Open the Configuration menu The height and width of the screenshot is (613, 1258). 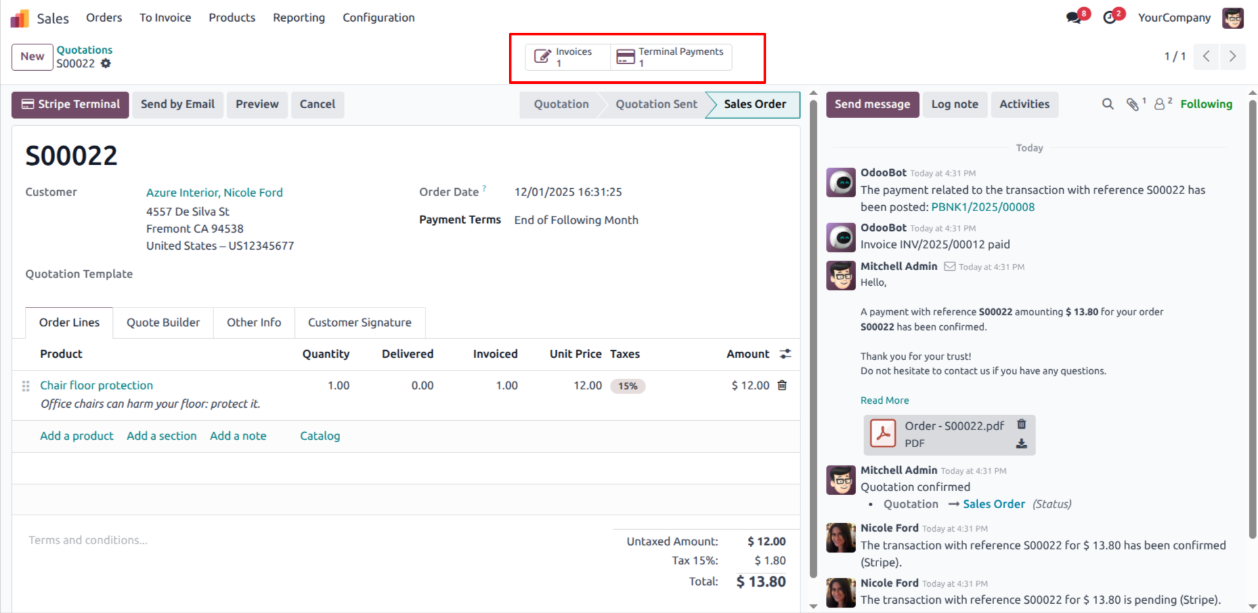(x=378, y=18)
